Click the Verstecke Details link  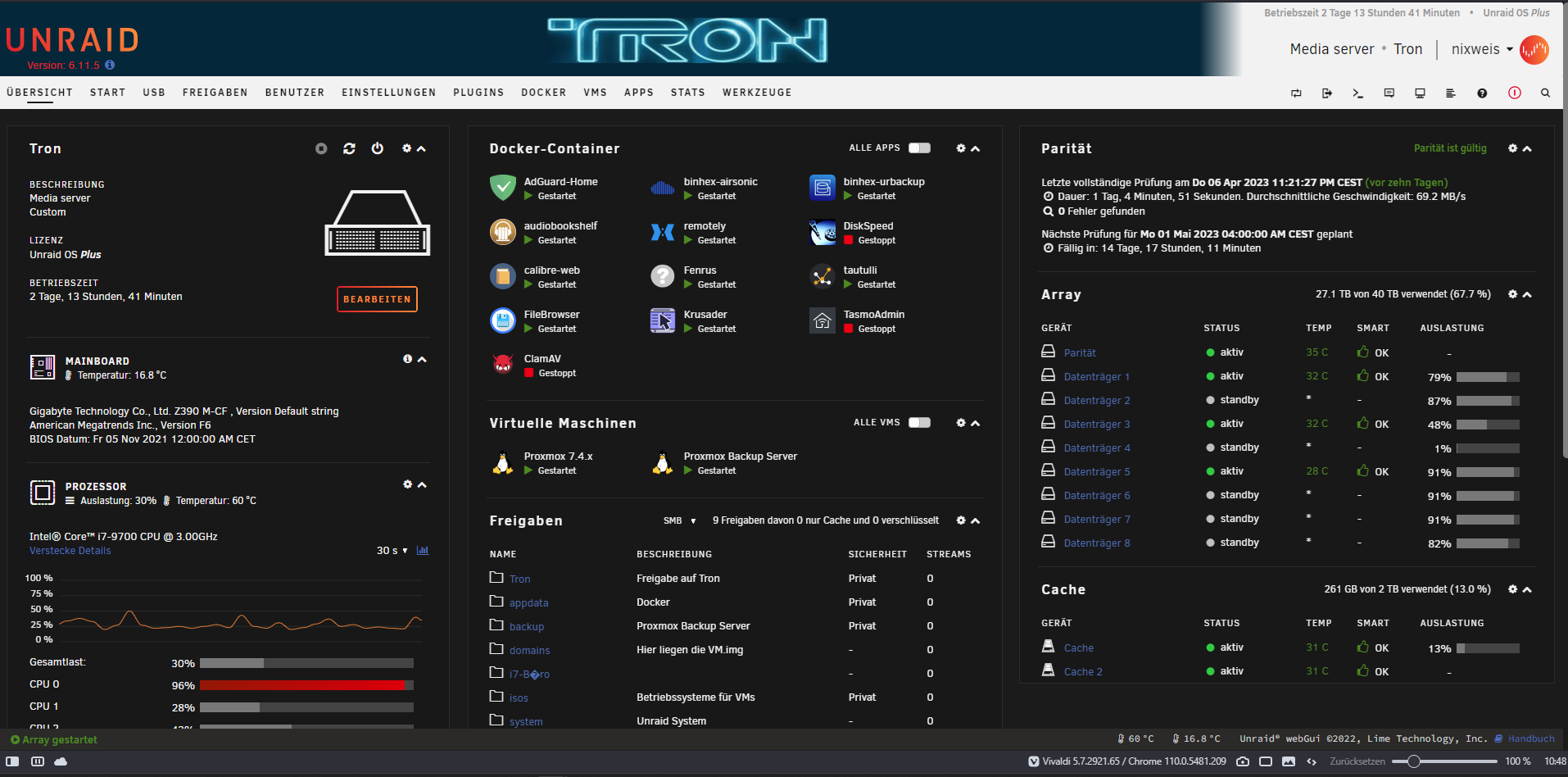coord(70,551)
